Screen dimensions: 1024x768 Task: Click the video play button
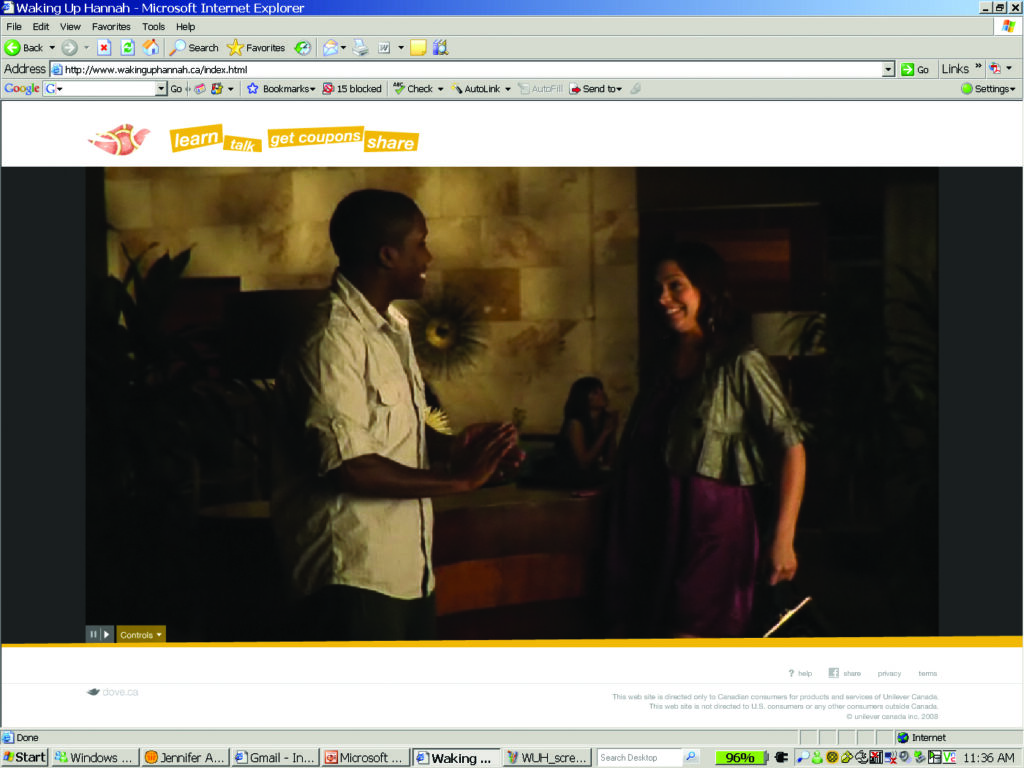107,634
